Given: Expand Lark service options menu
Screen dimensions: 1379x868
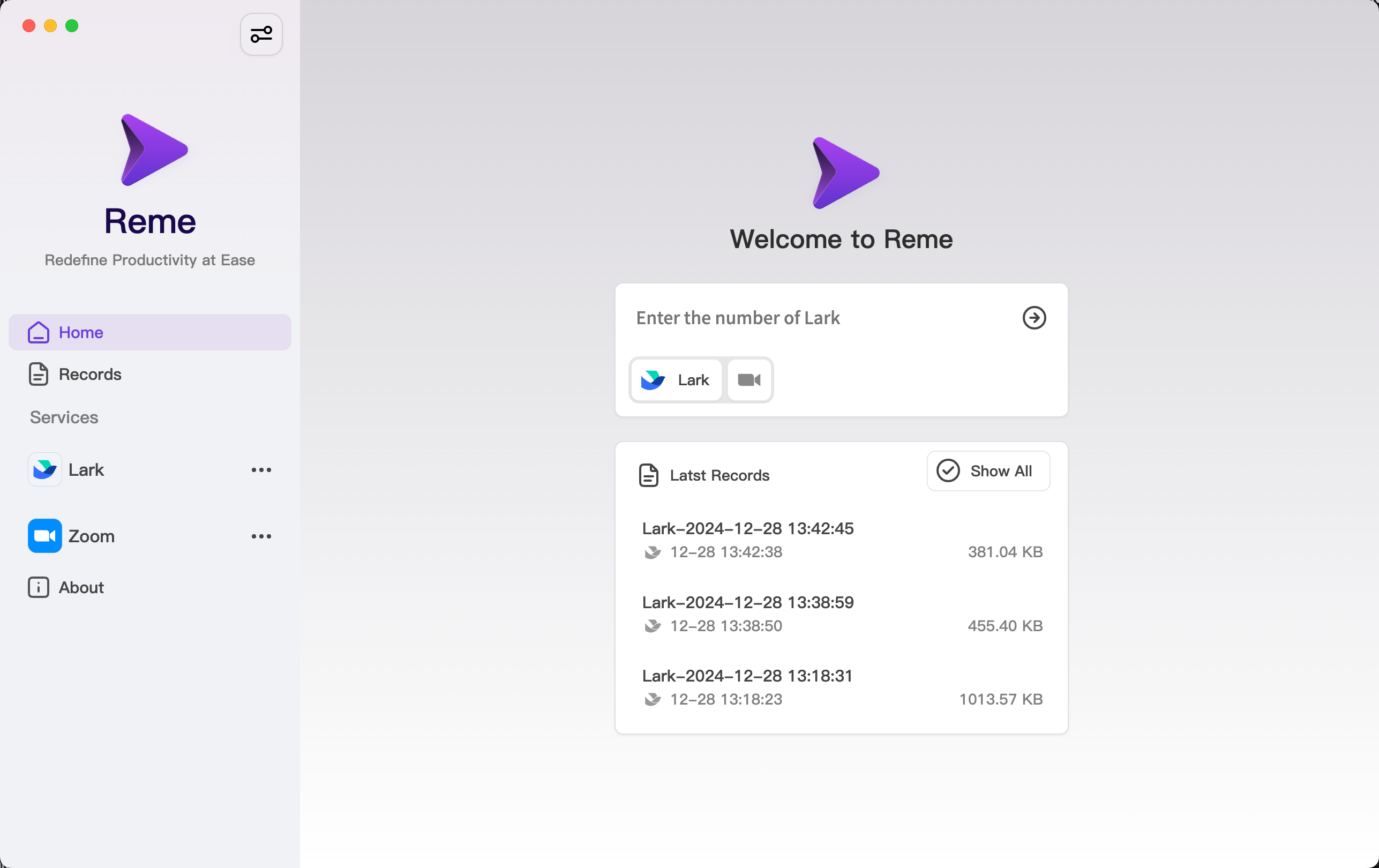Looking at the screenshot, I should (261, 469).
